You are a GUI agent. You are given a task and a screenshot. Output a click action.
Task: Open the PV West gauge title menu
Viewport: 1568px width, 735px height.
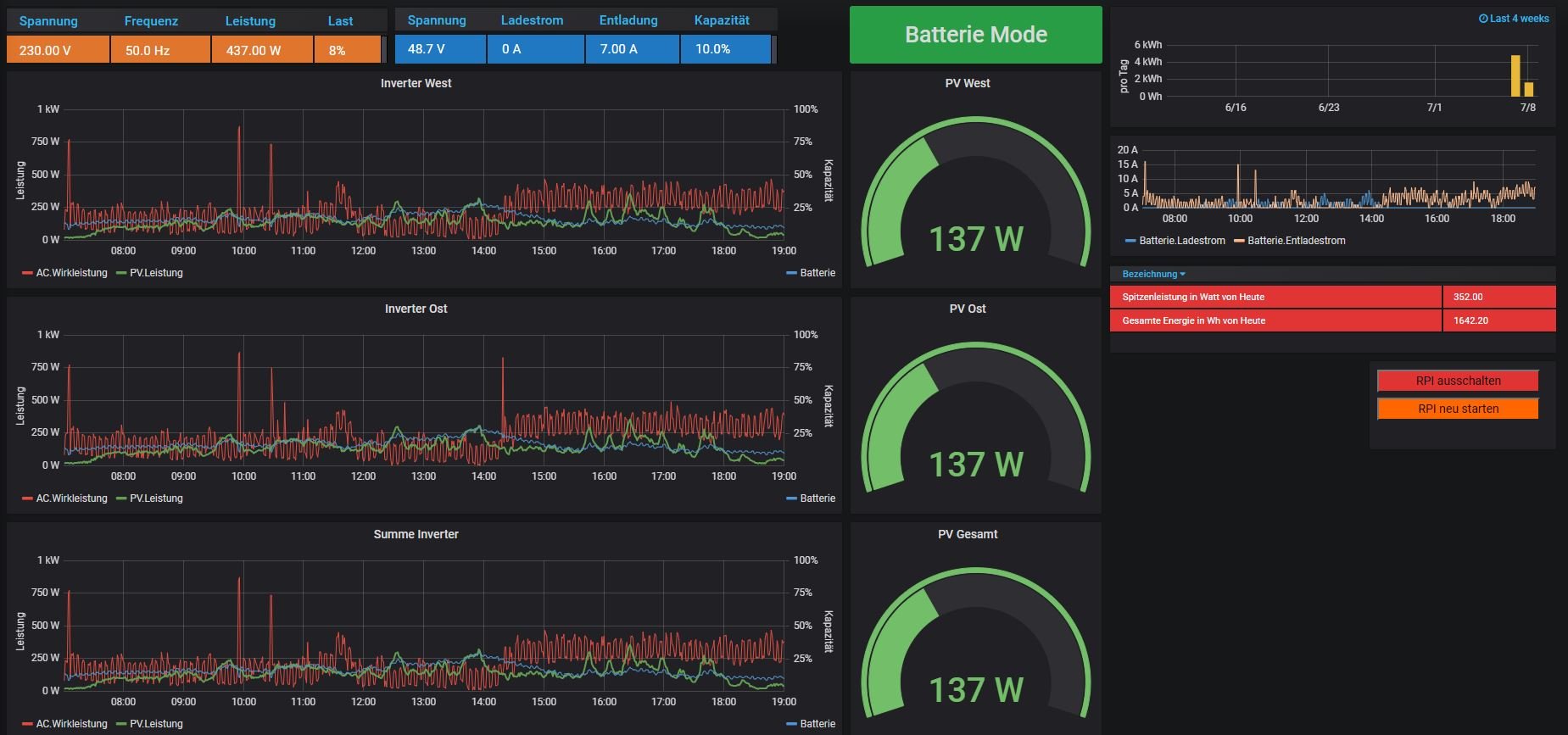tap(967, 83)
